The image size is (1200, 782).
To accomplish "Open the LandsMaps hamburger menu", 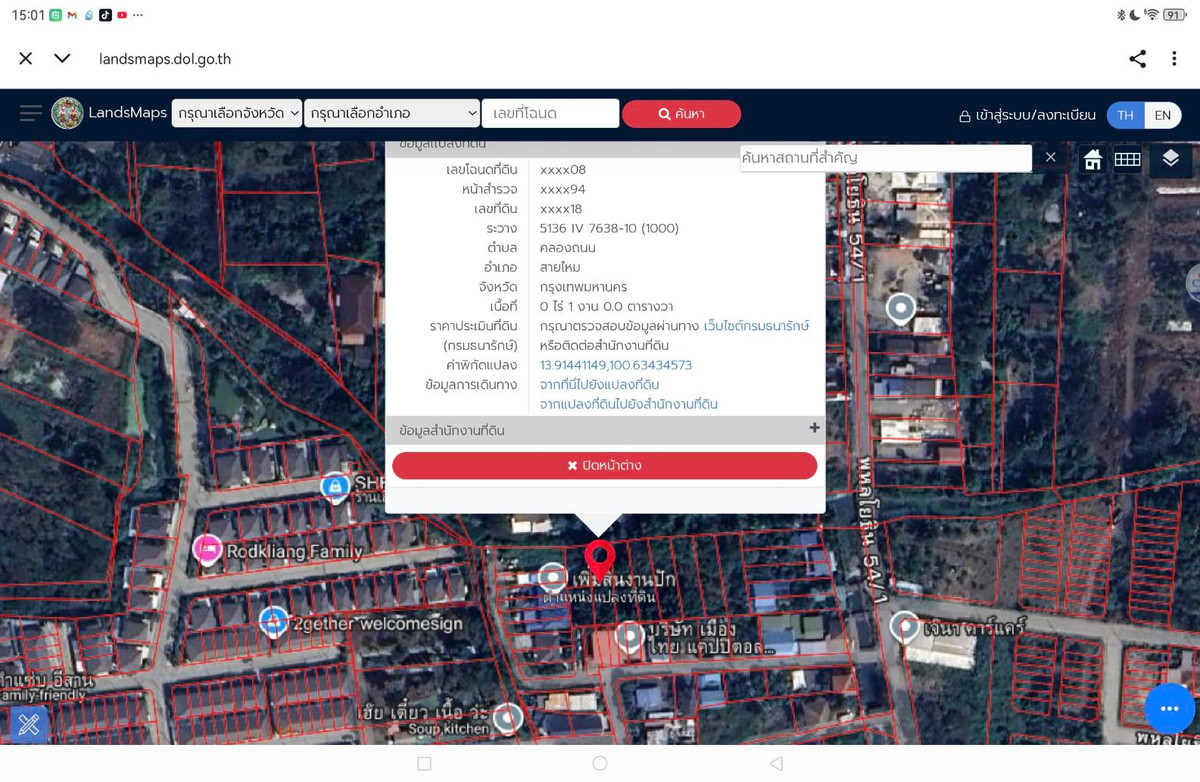I will point(30,113).
